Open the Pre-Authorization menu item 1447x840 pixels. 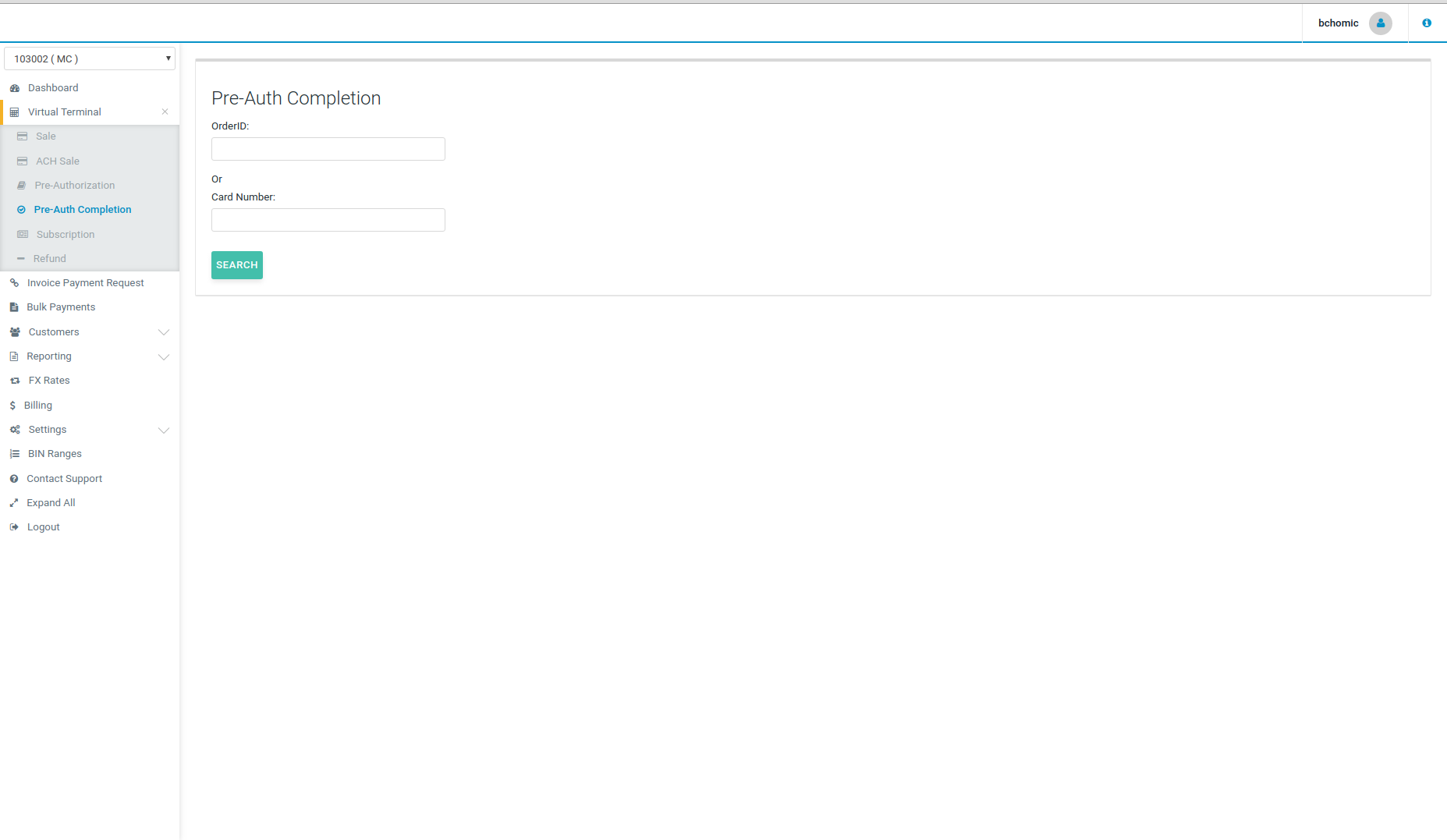[x=74, y=186]
